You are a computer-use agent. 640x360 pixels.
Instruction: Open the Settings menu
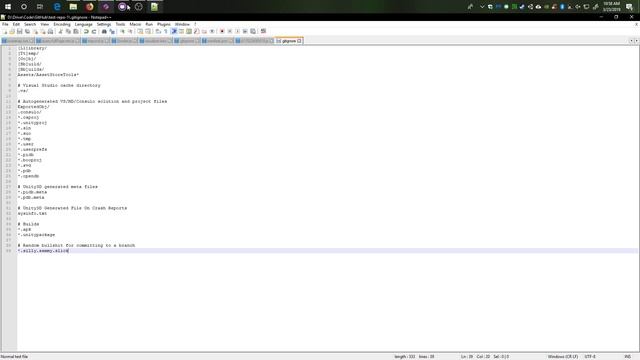click(104, 24)
